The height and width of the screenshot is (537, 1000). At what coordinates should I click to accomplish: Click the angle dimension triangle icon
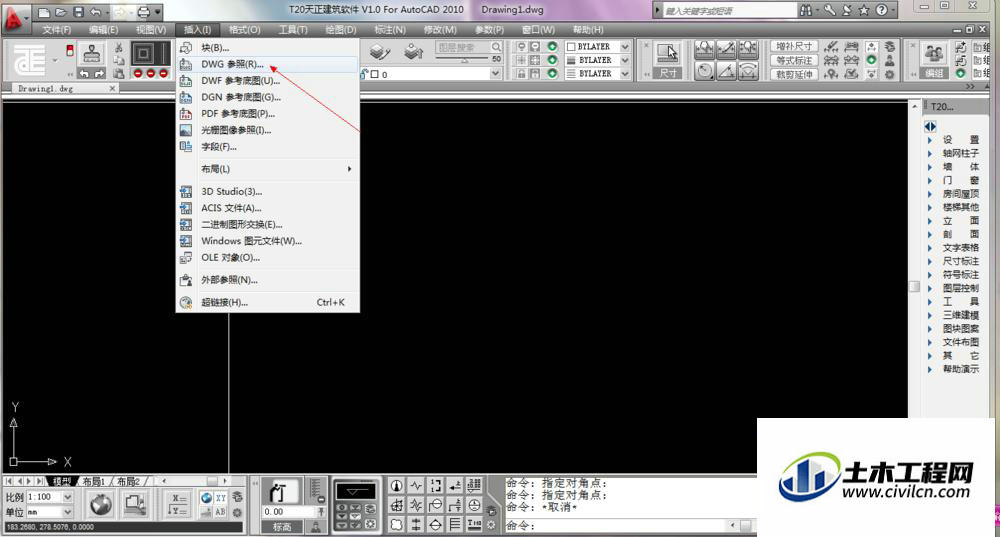pos(726,71)
